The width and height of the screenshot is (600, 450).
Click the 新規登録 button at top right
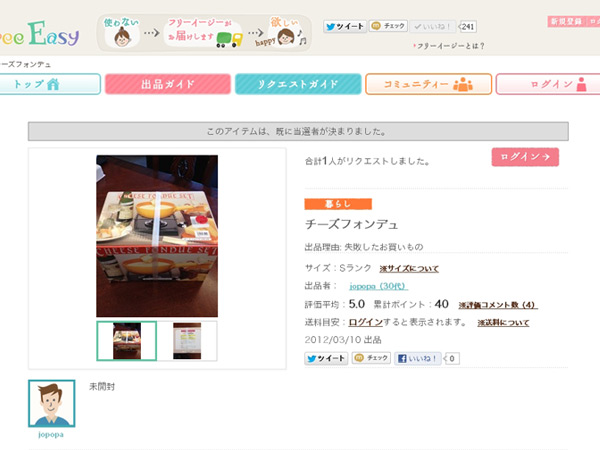[x=566, y=21]
